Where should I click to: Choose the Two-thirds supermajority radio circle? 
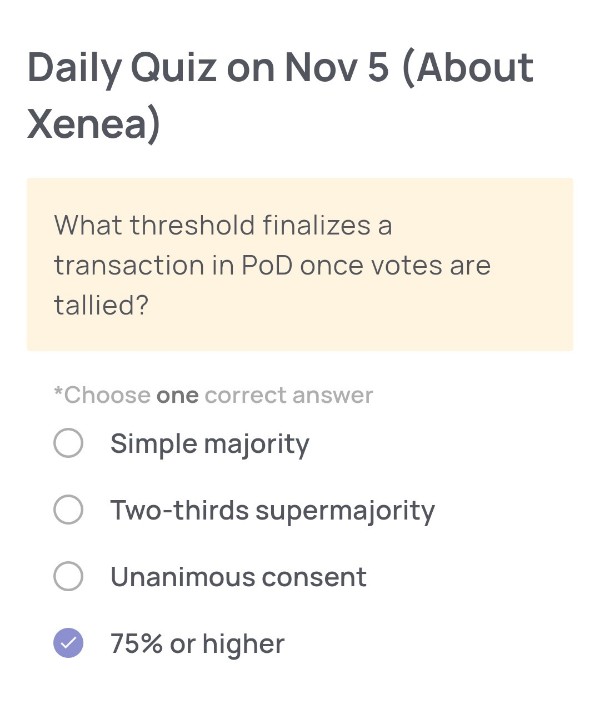(68, 510)
